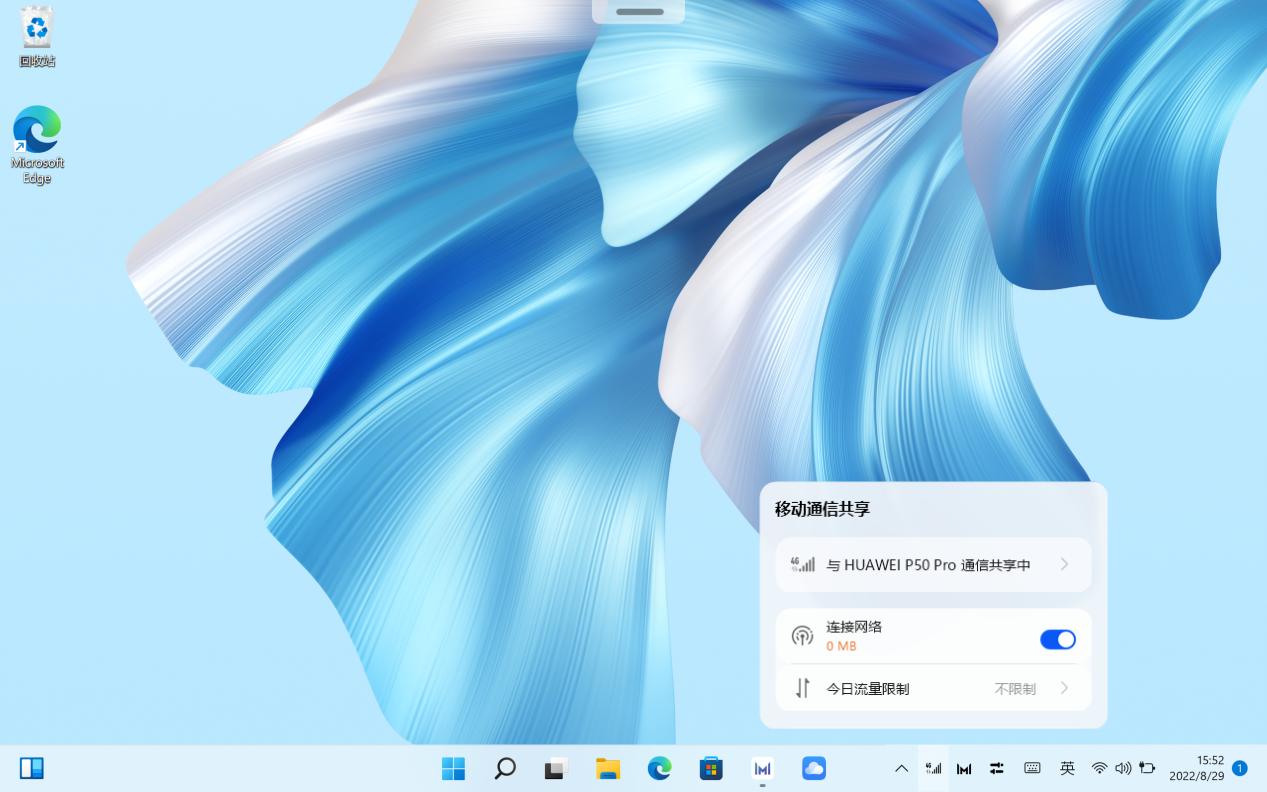Screen dimensions: 1267x792
Task: Open Widgets from the taskbar corner
Action: [x=31, y=767]
